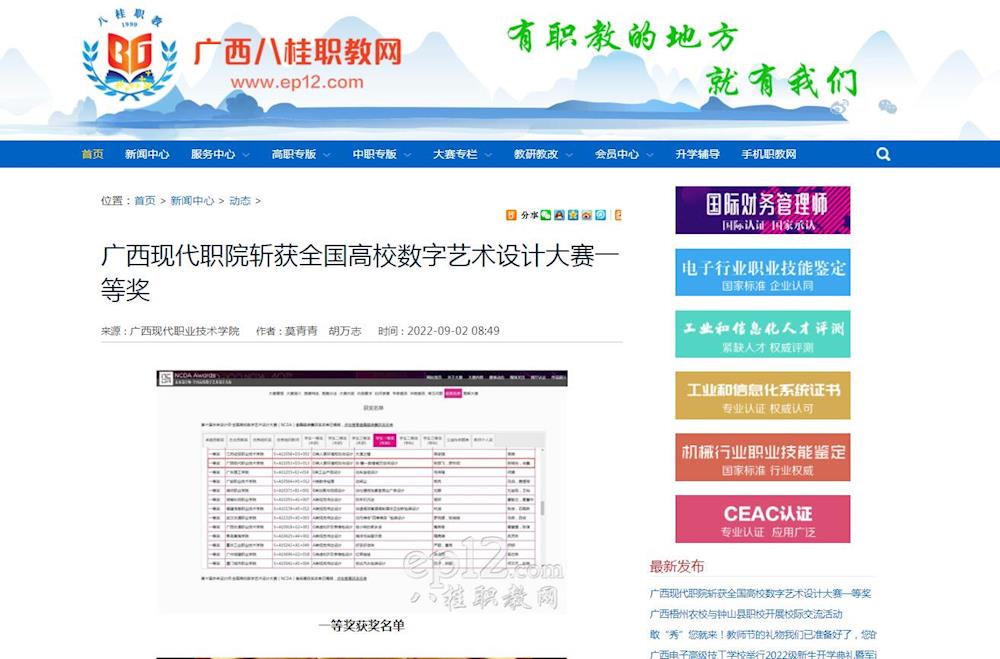Viewport: 1000px width, 659px height.
Task: Click 新闻中心 breadcrumb link
Action: click(x=191, y=201)
